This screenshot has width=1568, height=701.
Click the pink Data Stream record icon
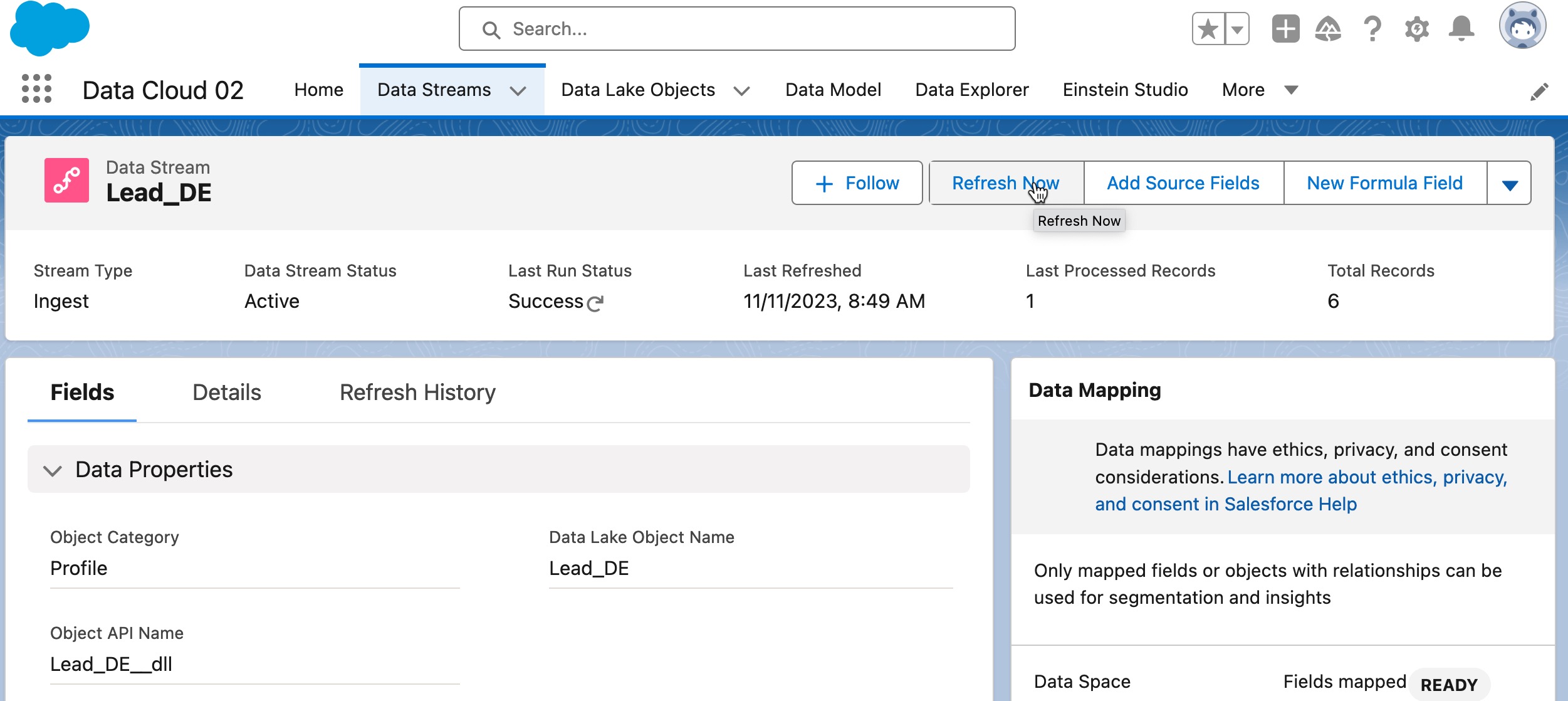[x=66, y=181]
